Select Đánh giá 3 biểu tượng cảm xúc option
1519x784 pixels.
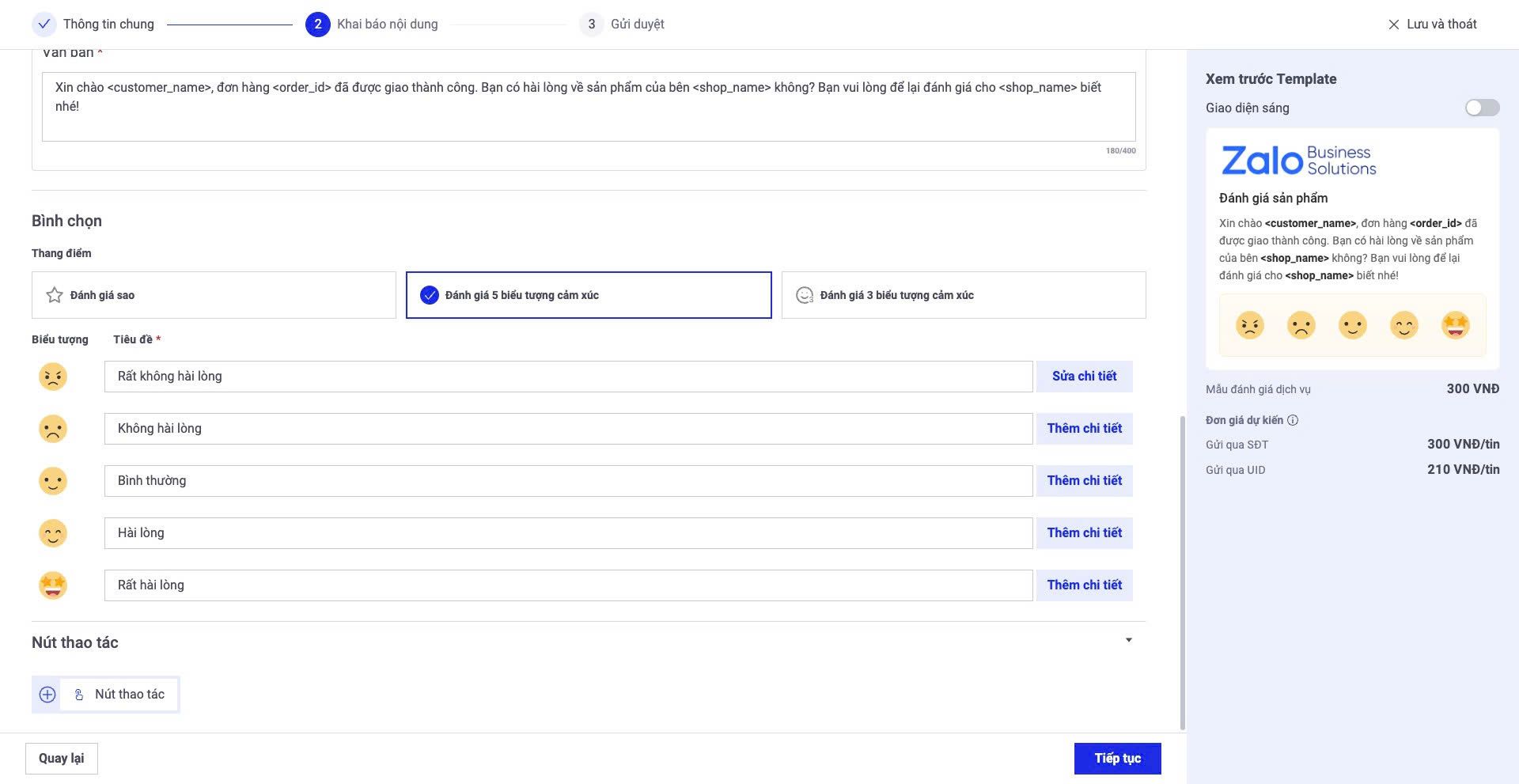pos(964,295)
